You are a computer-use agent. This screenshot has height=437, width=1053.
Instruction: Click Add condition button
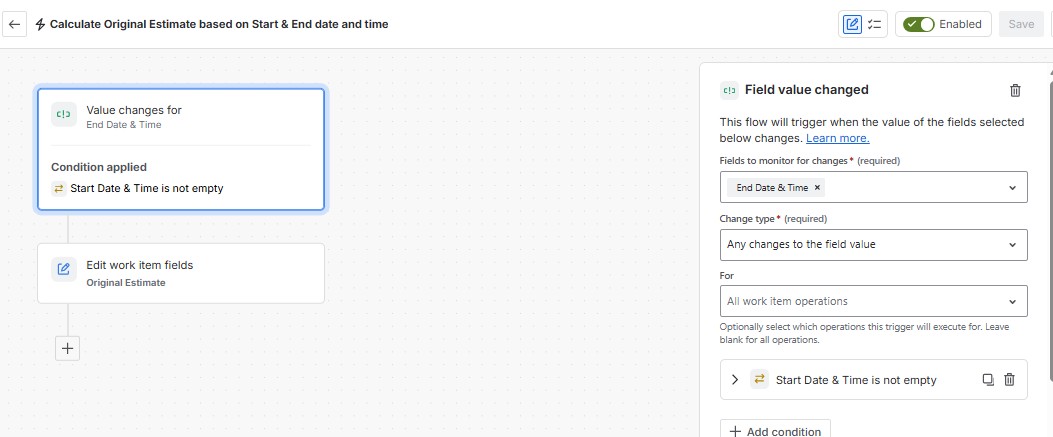click(x=775, y=431)
